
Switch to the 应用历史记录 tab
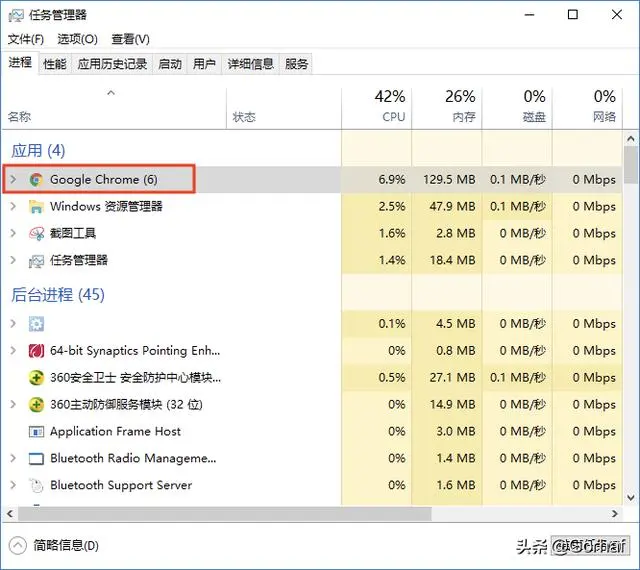[x=112, y=64]
